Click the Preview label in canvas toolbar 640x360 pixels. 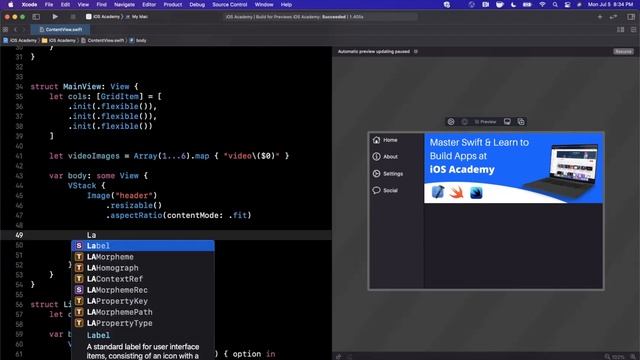pyautogui.click(x=485, y=122)
